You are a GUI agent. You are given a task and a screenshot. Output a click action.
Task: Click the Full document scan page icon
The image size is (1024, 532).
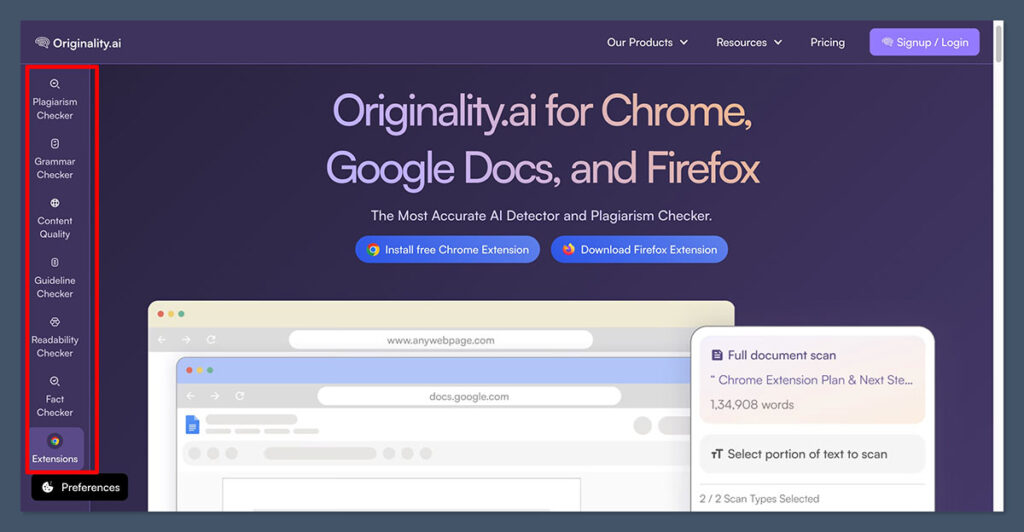[717, 355]
